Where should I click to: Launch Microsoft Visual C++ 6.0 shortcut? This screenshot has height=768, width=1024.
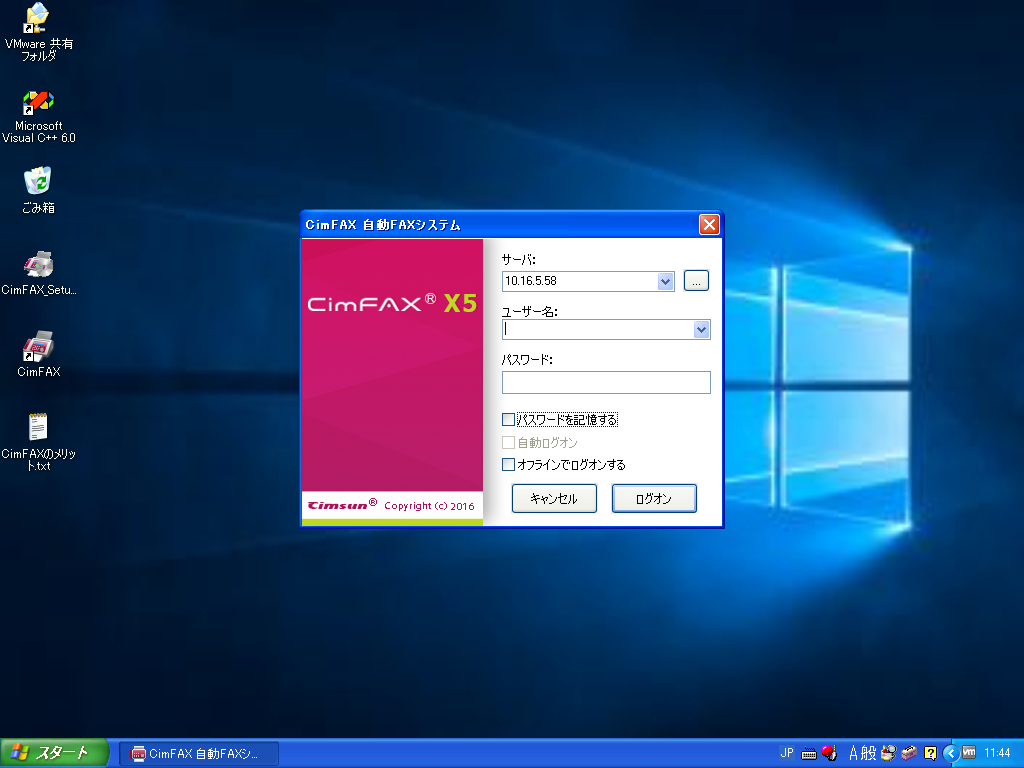[39, 118]
